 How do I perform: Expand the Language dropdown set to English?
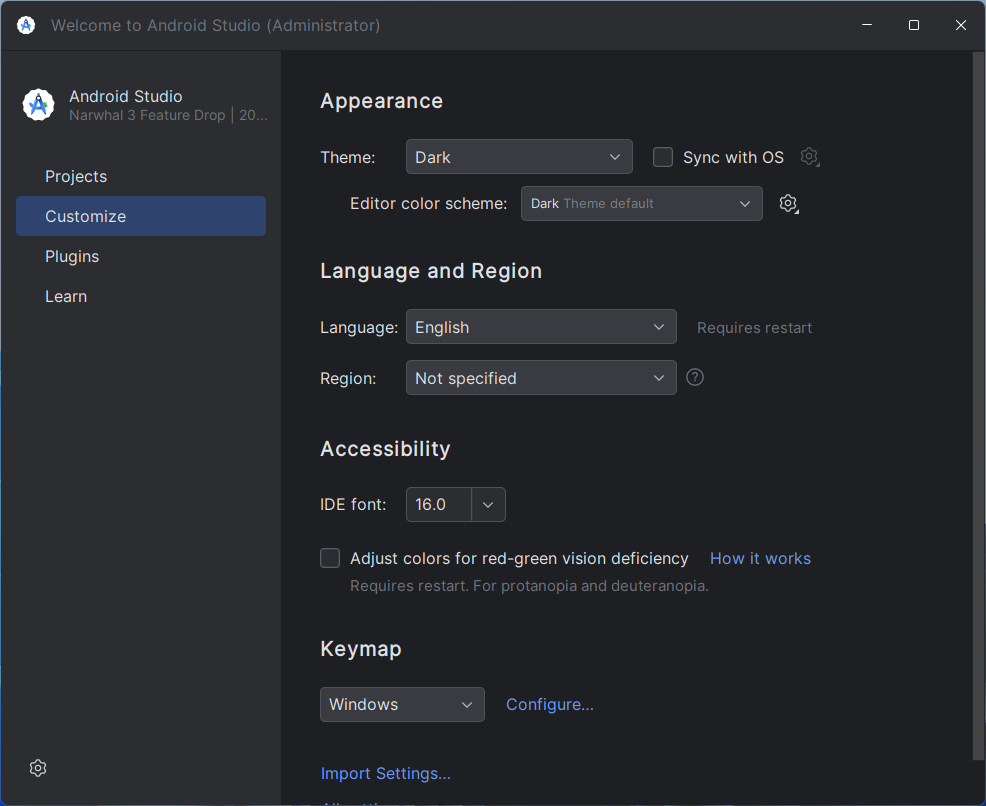(x=541, y=327)
